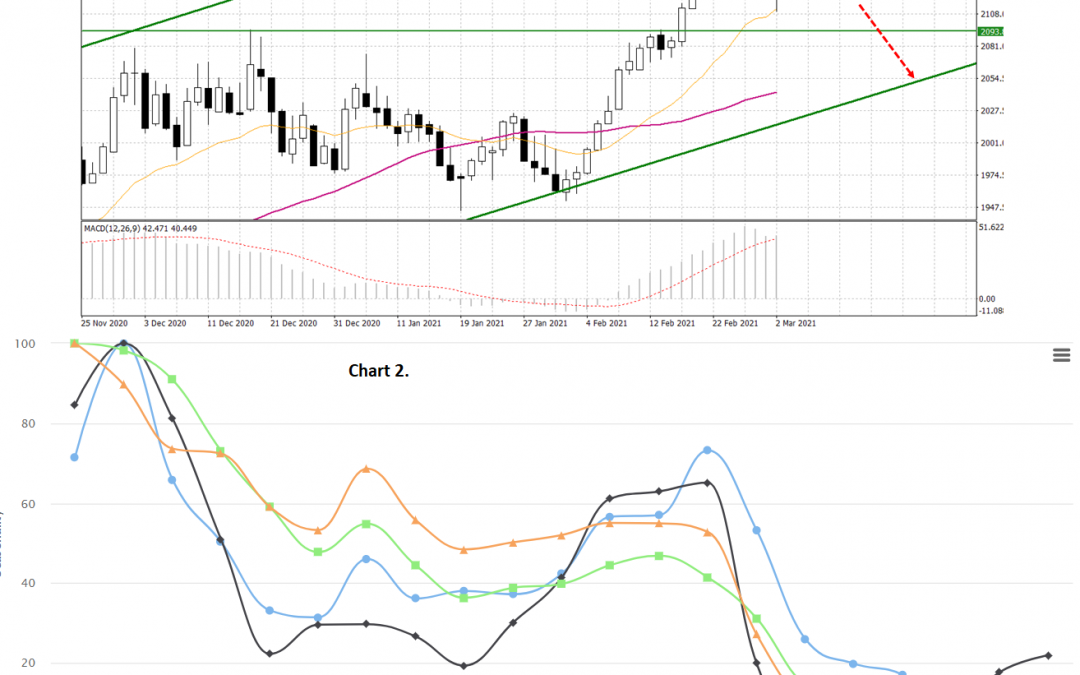The width and height of the screenshot is (1080, 675).
Task: Click the 20 label on Chart 2 axis
Action: point(28,663)
